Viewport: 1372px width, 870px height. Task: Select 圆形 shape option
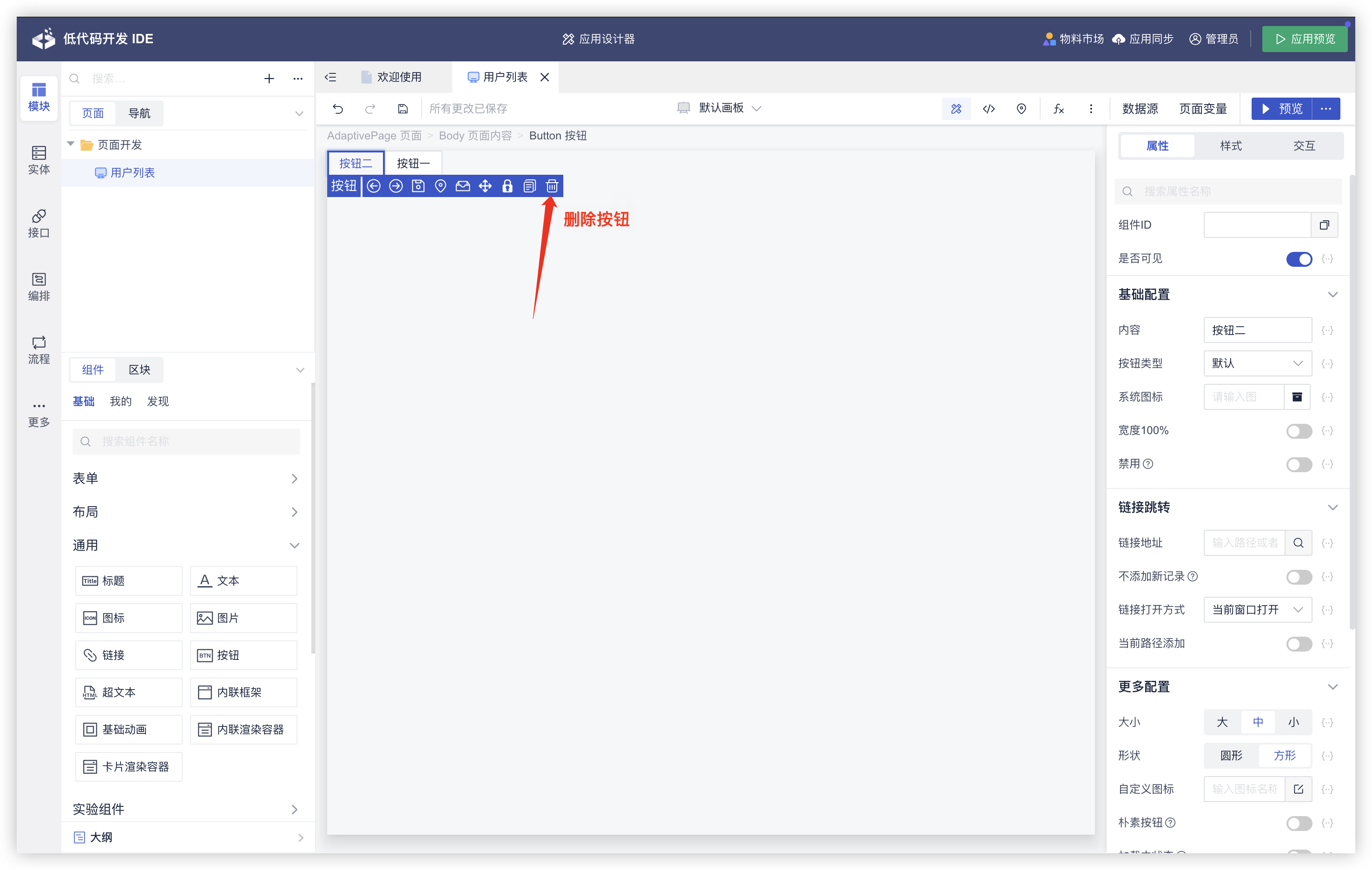1231,756
